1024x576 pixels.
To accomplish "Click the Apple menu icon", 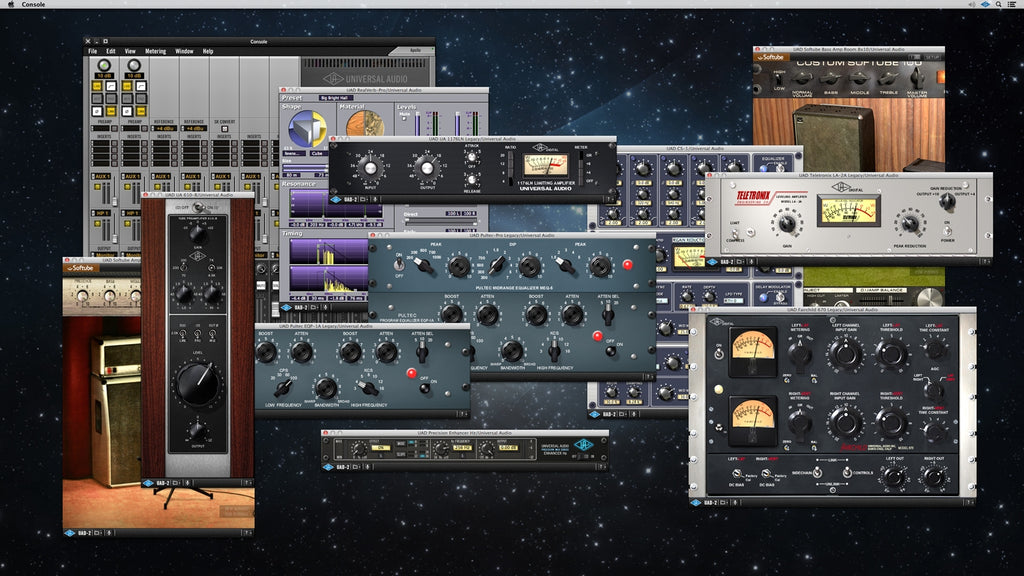I will 10,4.
